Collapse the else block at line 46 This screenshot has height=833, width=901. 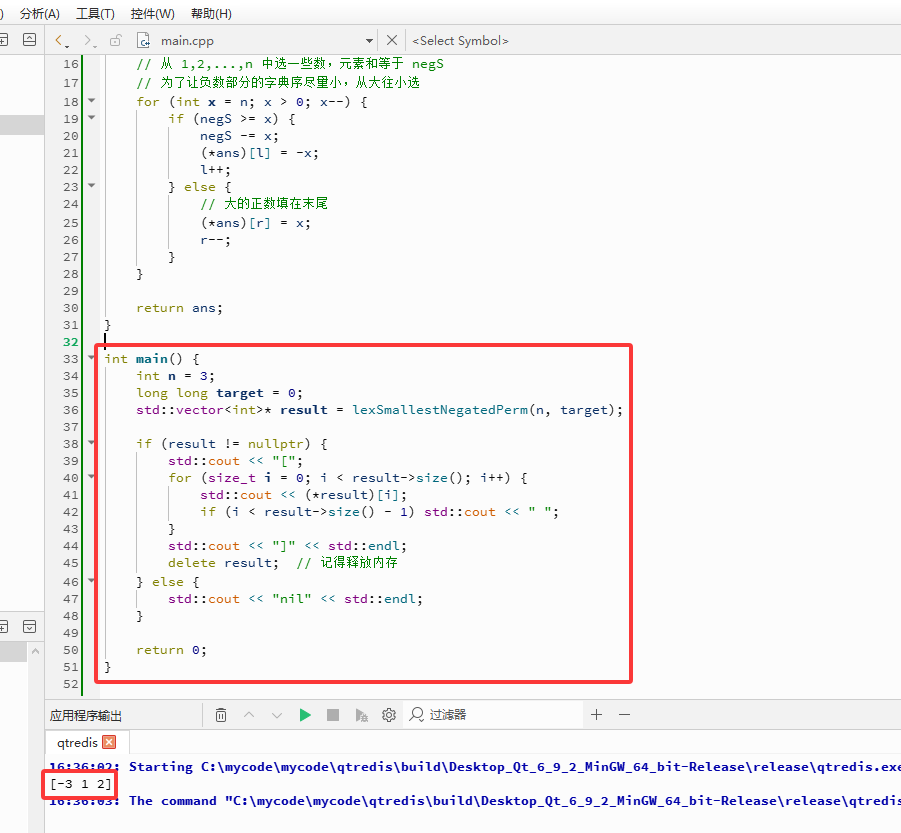[92, 581]
